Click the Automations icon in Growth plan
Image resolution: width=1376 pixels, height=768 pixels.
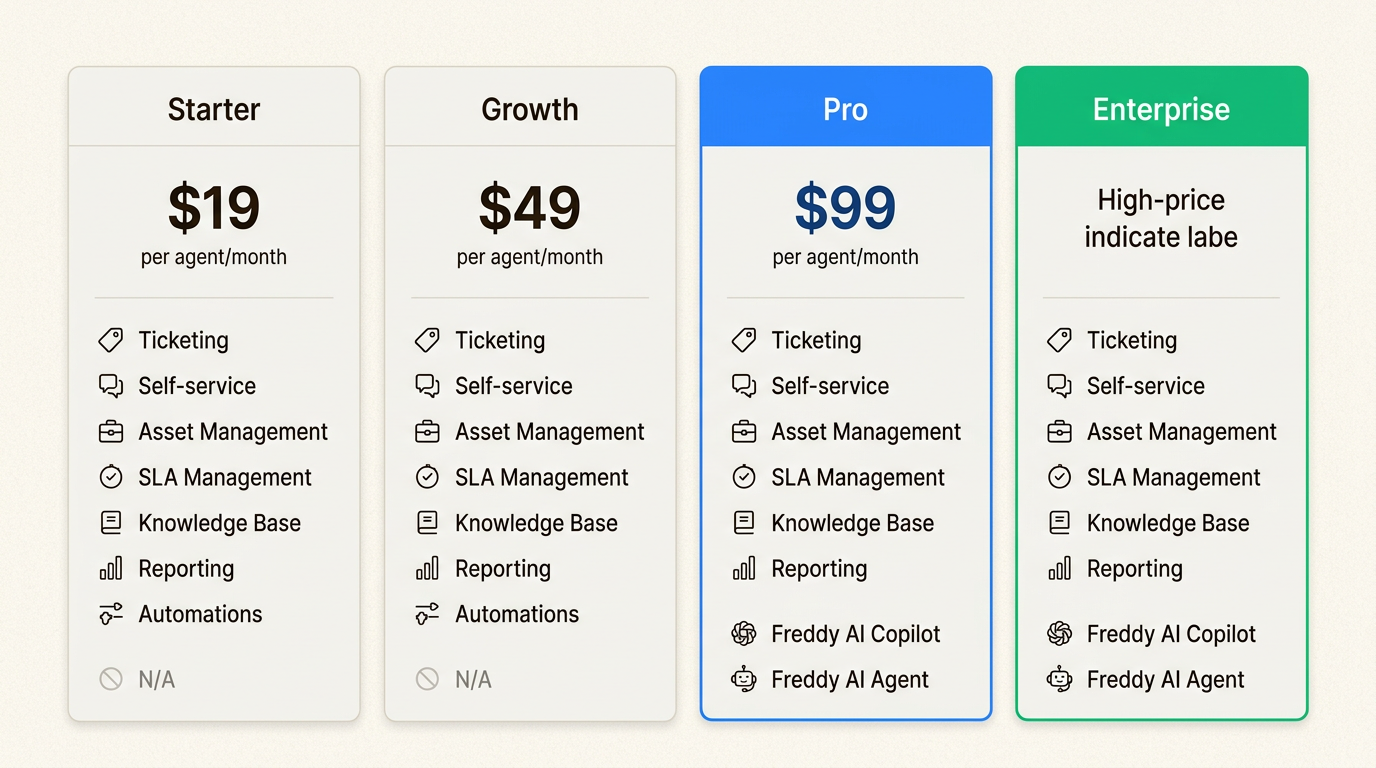click(x=427, y=615)
